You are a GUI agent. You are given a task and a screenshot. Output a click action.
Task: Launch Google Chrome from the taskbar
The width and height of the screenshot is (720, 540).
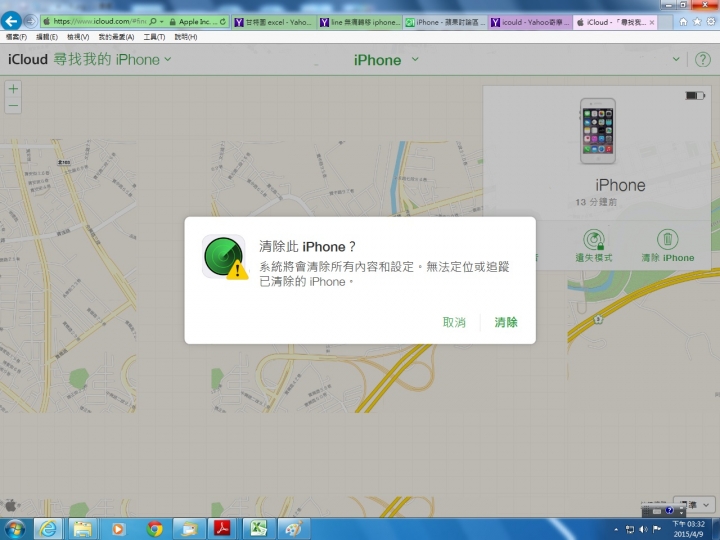pyautogui.click(x=154, y=529)
